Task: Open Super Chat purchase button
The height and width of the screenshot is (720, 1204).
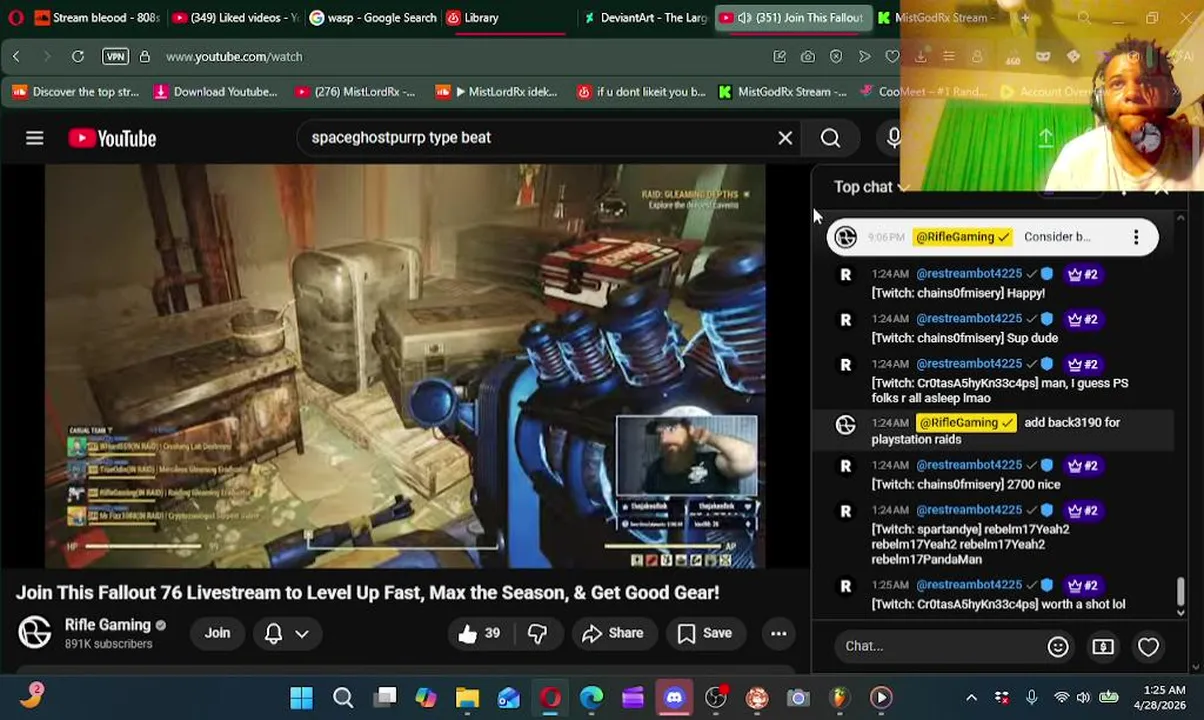Action: pyautogui.click(x=1103, y=646)
